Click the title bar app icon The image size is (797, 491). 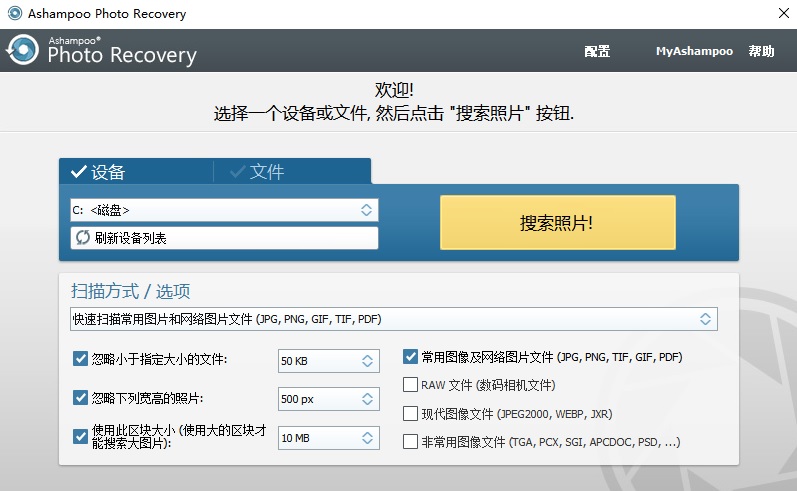coord(15,13)
